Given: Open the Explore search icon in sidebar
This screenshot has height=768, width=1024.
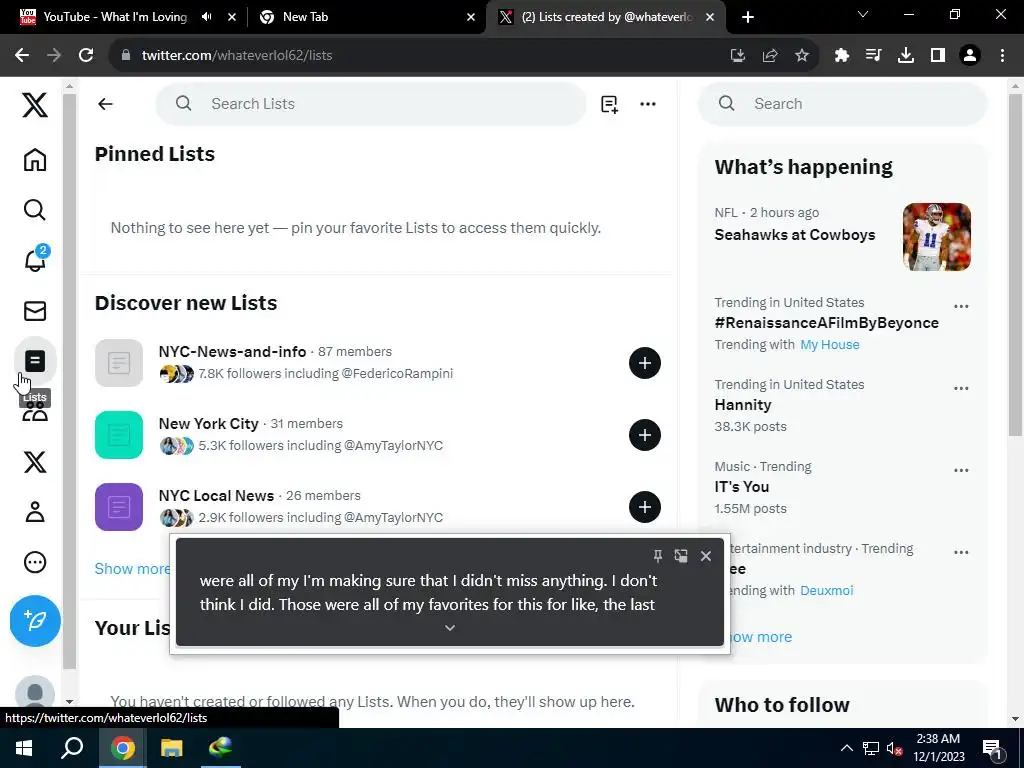Looking at the screenshot, I should pos(35,210).
